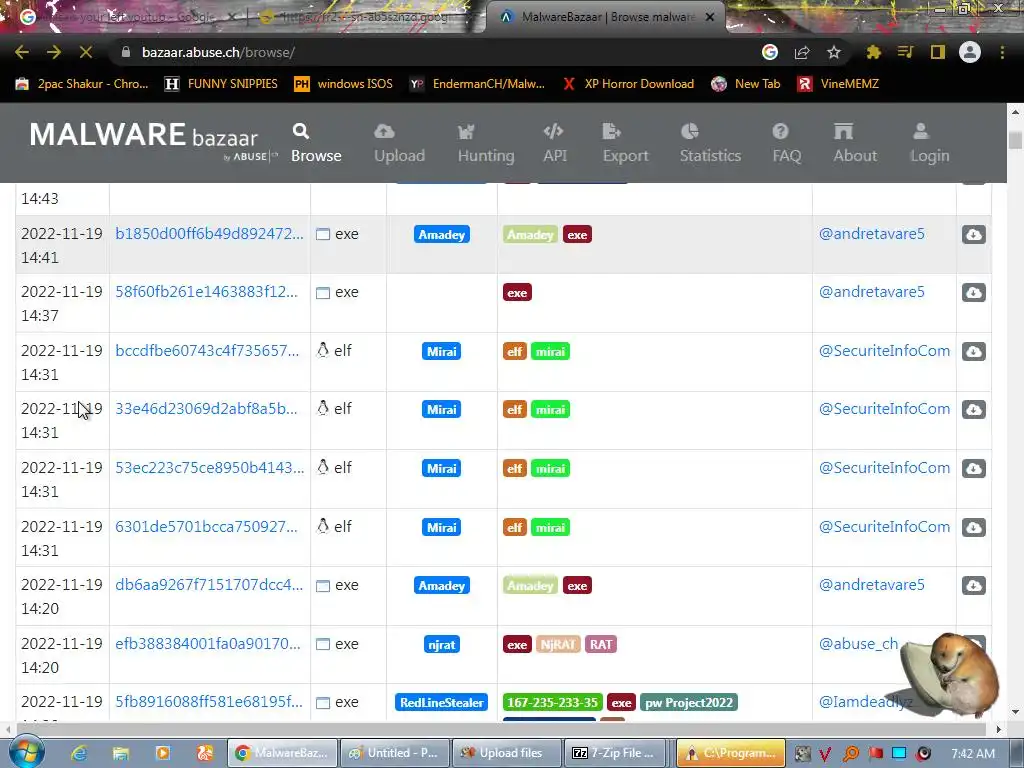Viewport: 1024px width, 768px height.
Task: Download the 6301de5701bcca750927 sample
Action: tap(973, 527)
